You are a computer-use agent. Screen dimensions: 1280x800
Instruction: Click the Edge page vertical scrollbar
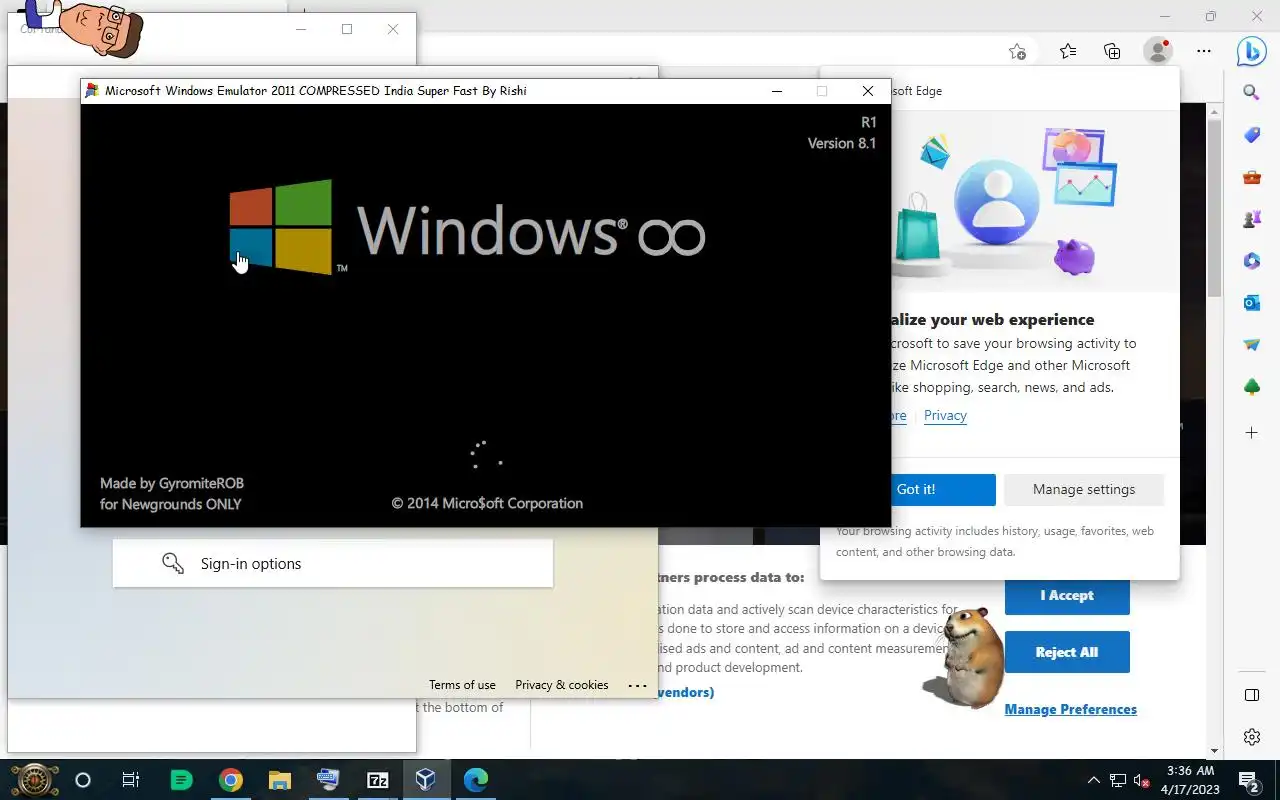point(1215,209)
